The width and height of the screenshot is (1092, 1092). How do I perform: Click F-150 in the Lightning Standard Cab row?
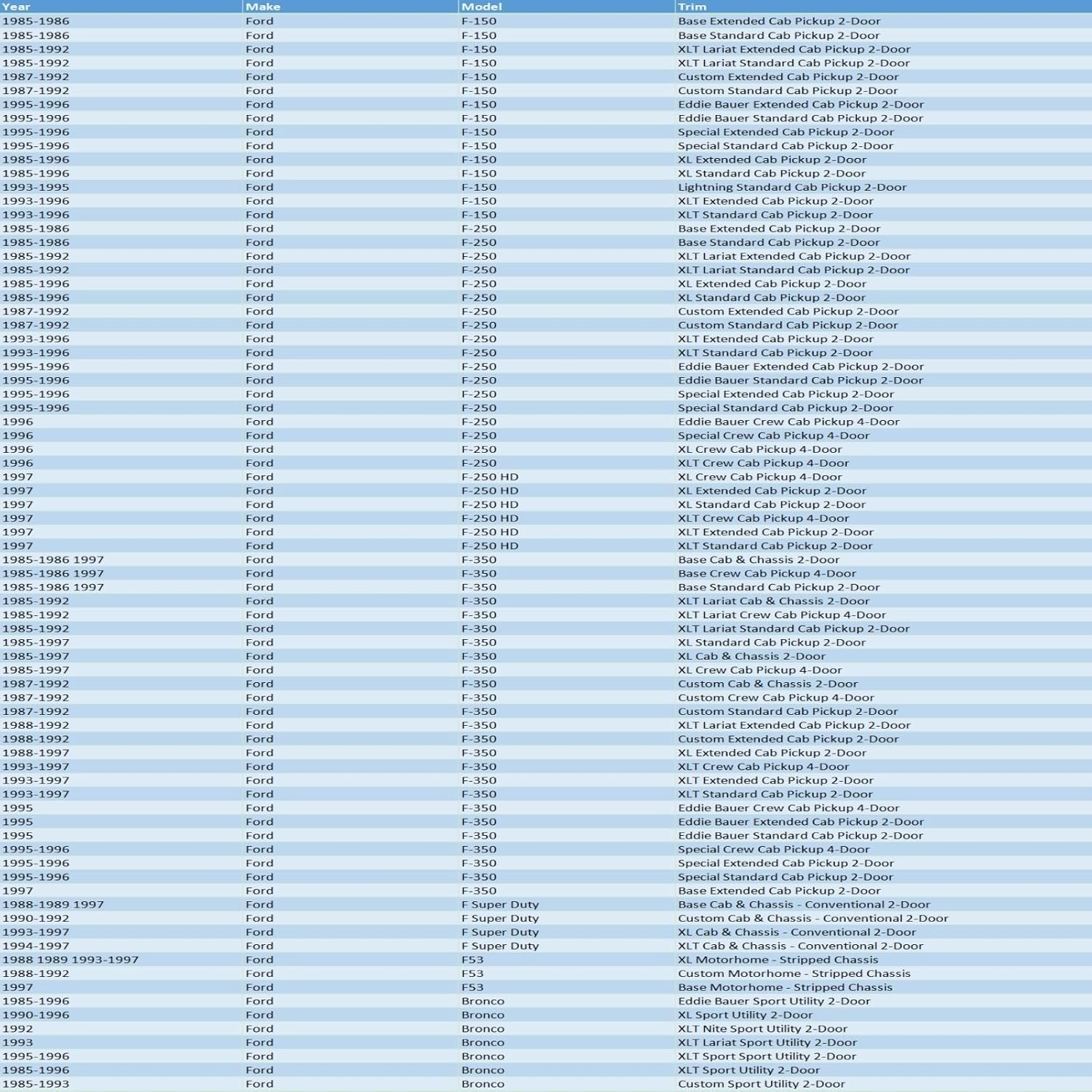pyautogui.click(x=479, y=187)
